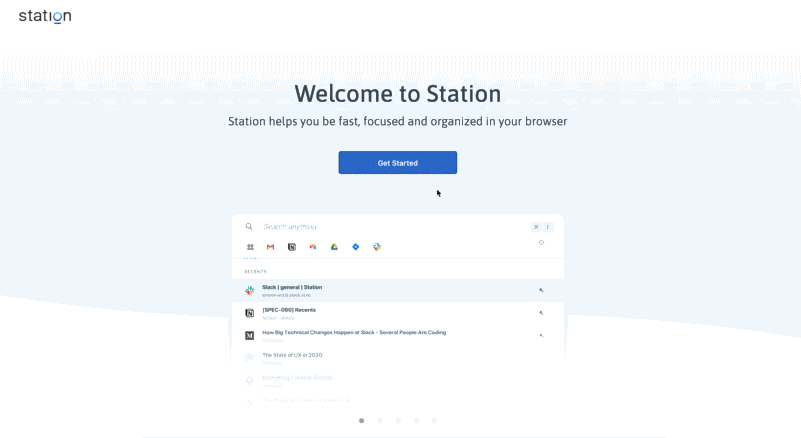The height and width of the screenshot is (438, 801).
Task: Select the blue diamond Jira icon
Action: 356,247
